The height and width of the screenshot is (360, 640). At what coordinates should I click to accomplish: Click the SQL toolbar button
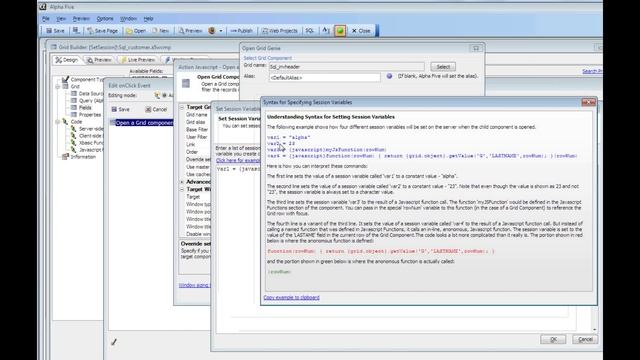[x=310, y=31]
